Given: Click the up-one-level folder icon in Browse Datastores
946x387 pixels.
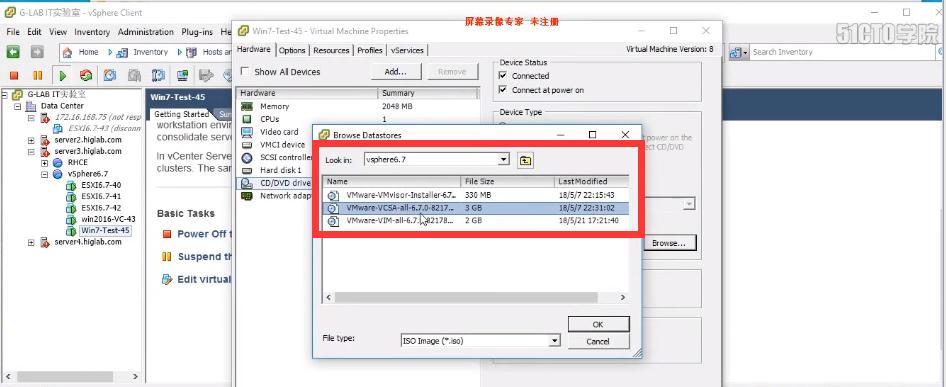Looking at the screenshot, I should point(525,160).
